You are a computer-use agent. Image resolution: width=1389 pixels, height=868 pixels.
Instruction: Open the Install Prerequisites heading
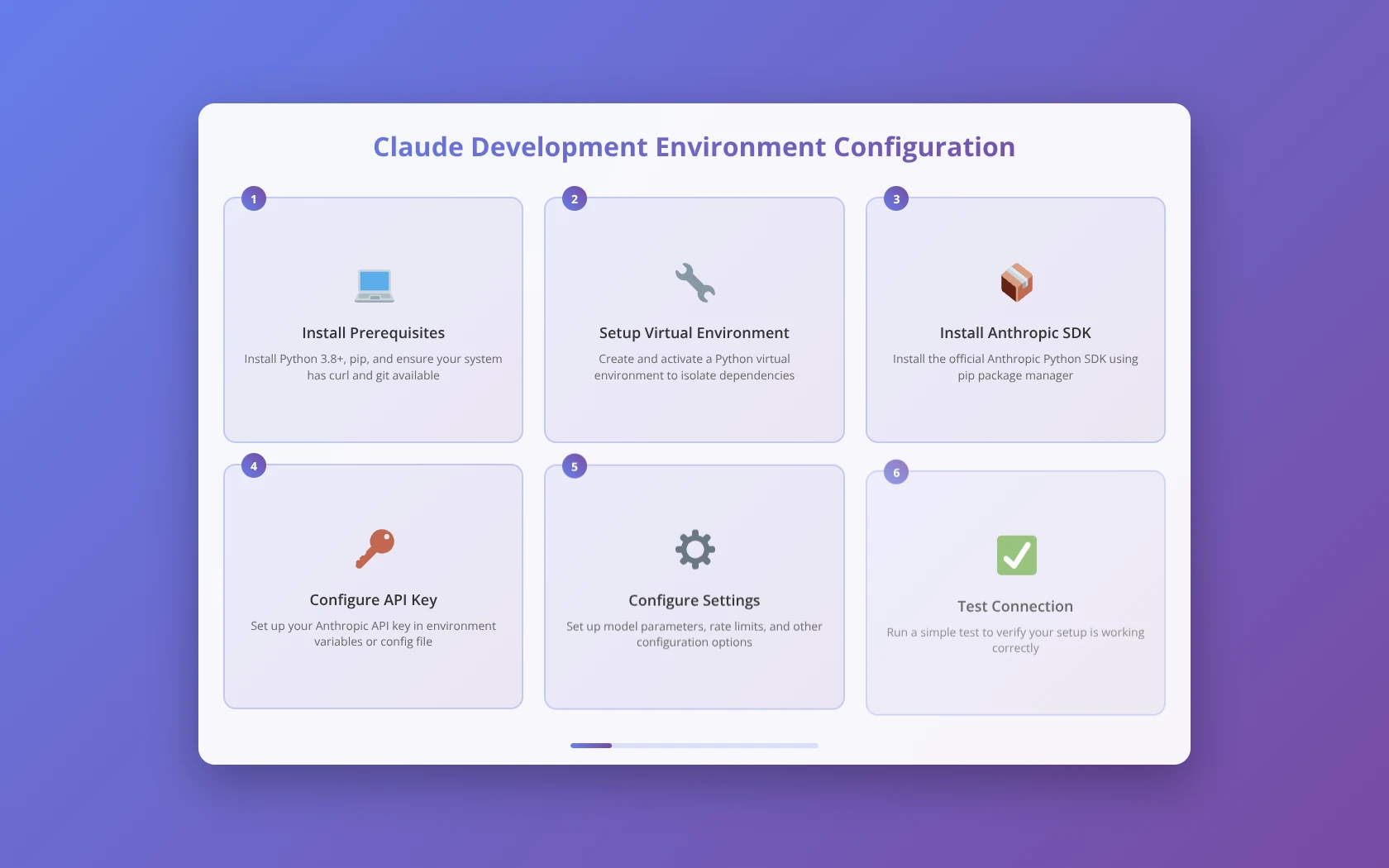[x=374, y=333]
